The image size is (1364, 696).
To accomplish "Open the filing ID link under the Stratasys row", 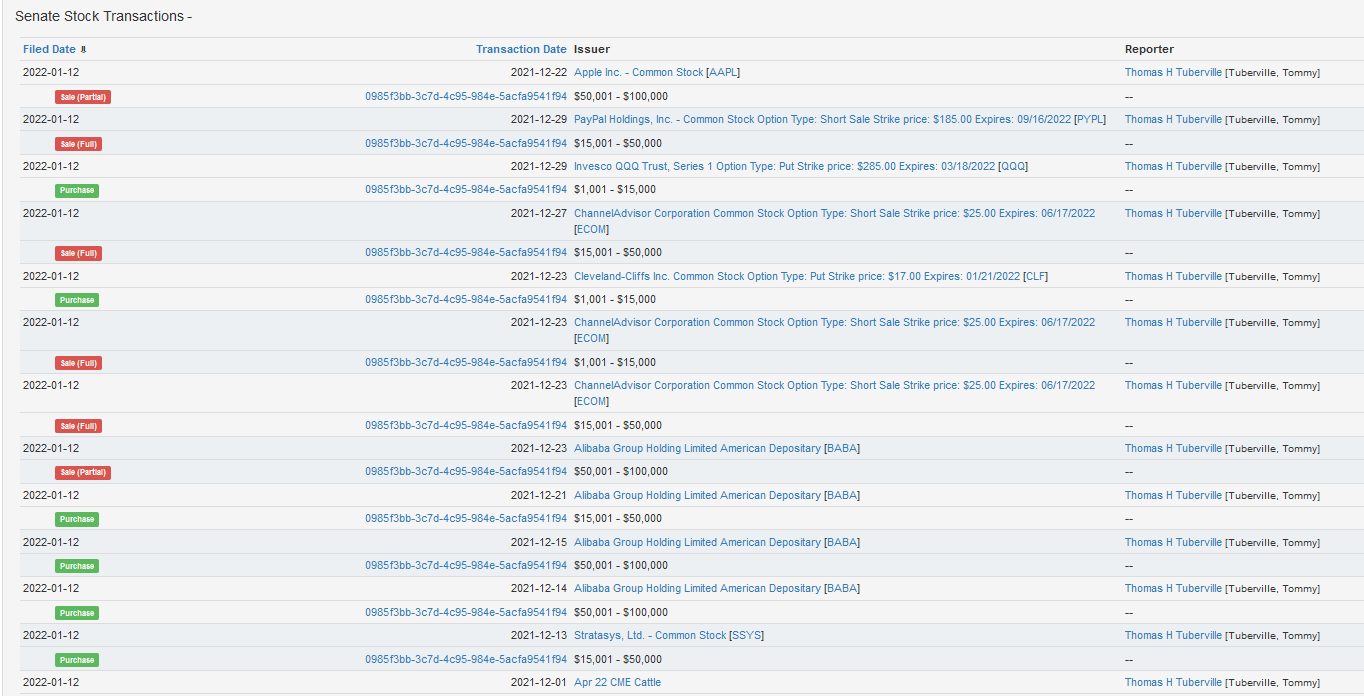I will coord(466,659).
